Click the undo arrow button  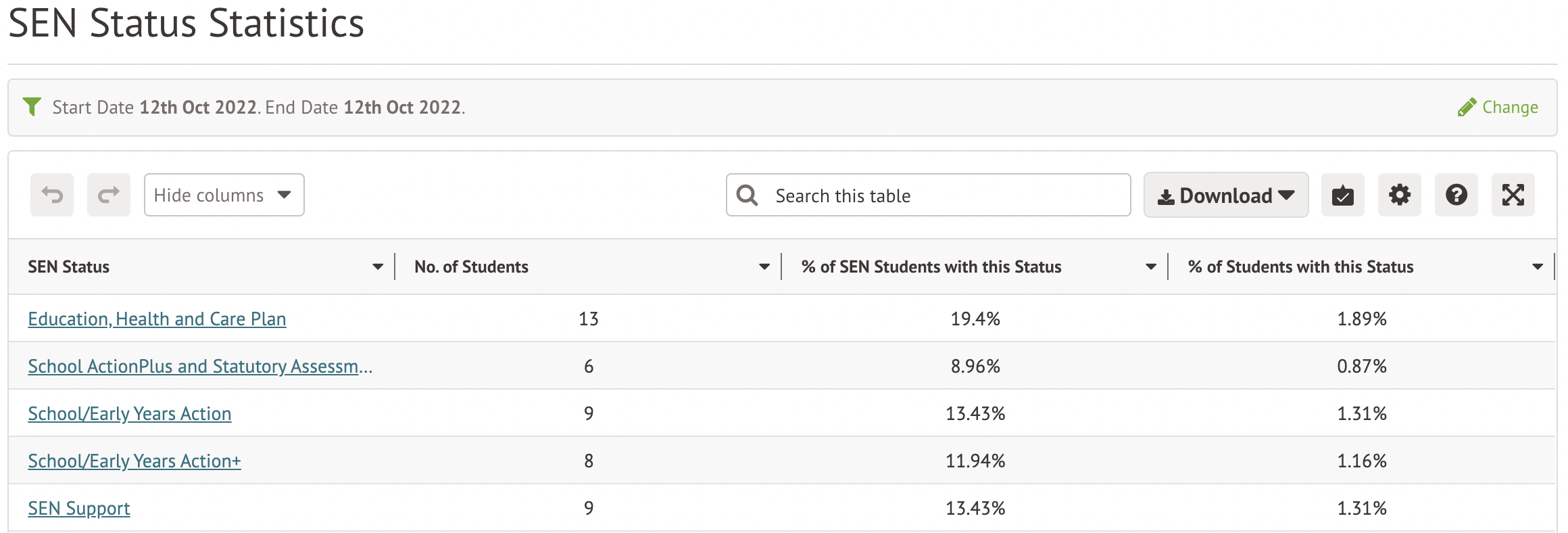[x=52, y=195]
